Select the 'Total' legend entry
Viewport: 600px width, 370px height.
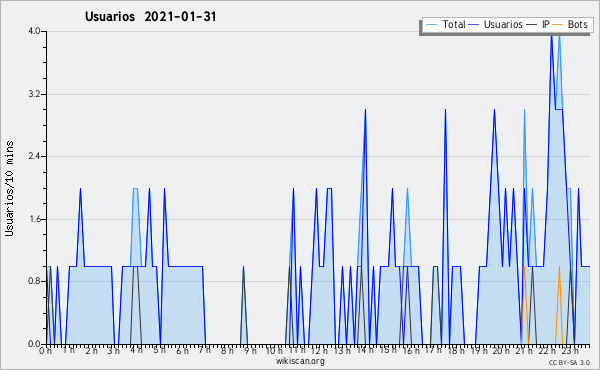click(454, 24)
